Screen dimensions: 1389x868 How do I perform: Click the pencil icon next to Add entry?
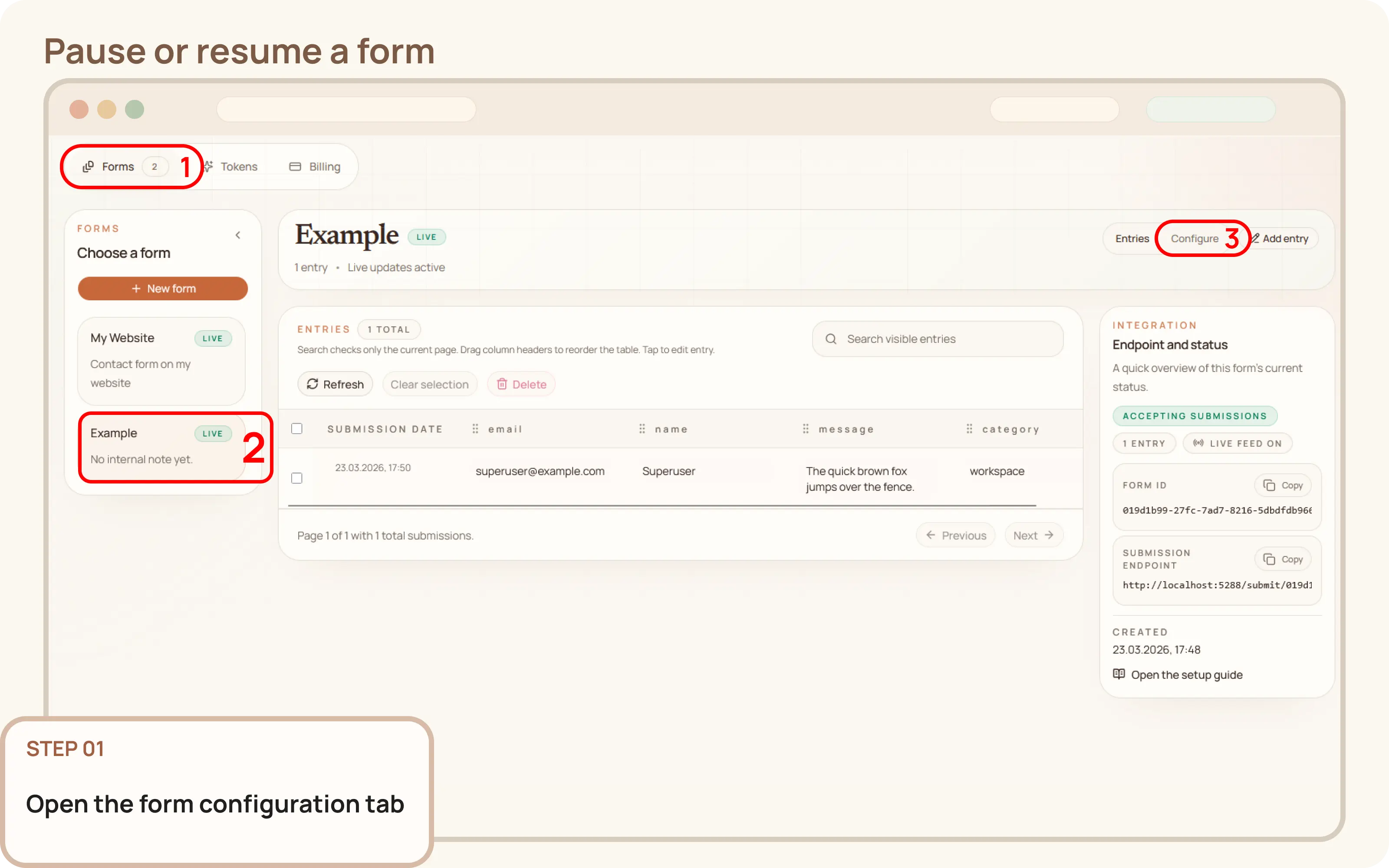[1257, 238]
